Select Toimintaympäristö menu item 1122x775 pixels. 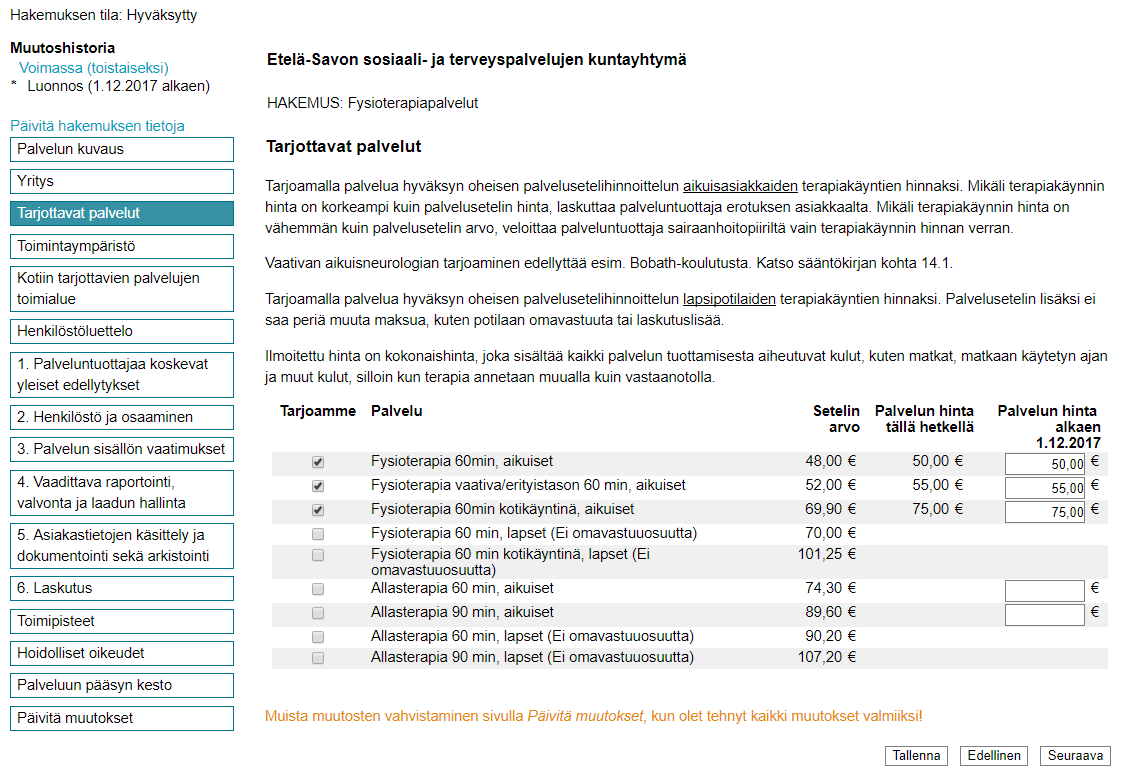[x=122, y=246]
